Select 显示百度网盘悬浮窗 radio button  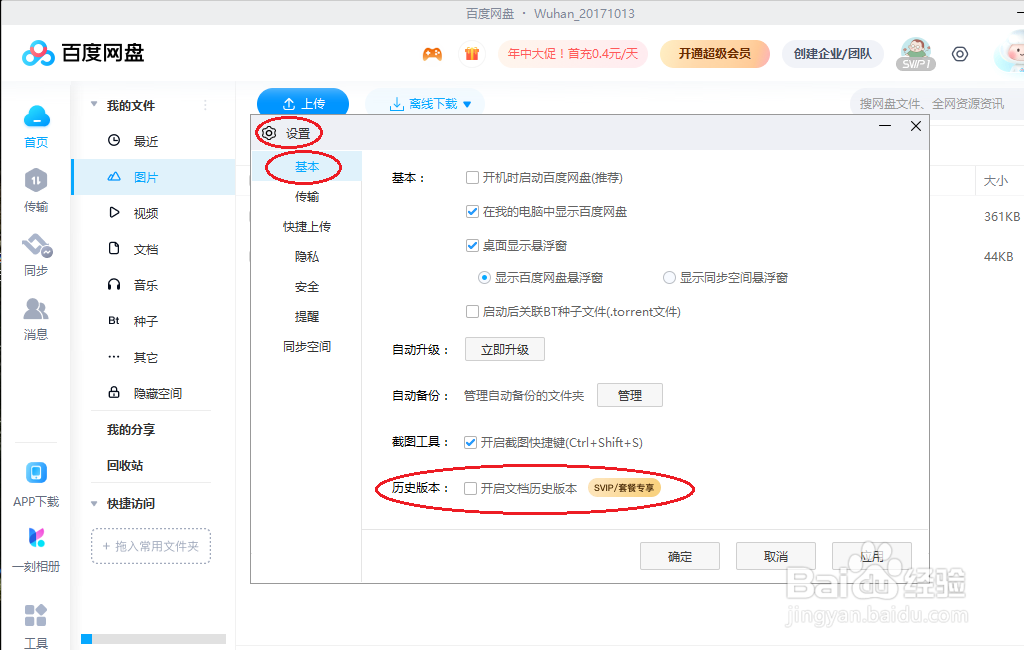pos(484,278)
